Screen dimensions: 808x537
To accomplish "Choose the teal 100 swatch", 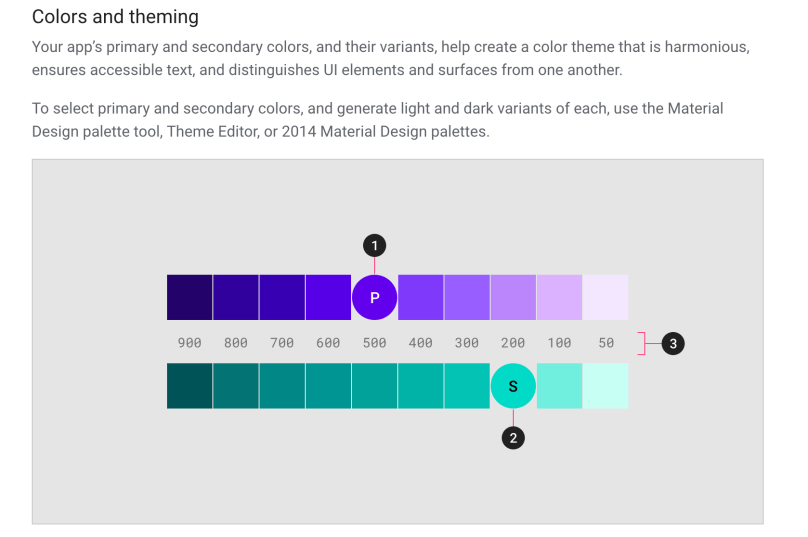I will click(x=560, y=386).
